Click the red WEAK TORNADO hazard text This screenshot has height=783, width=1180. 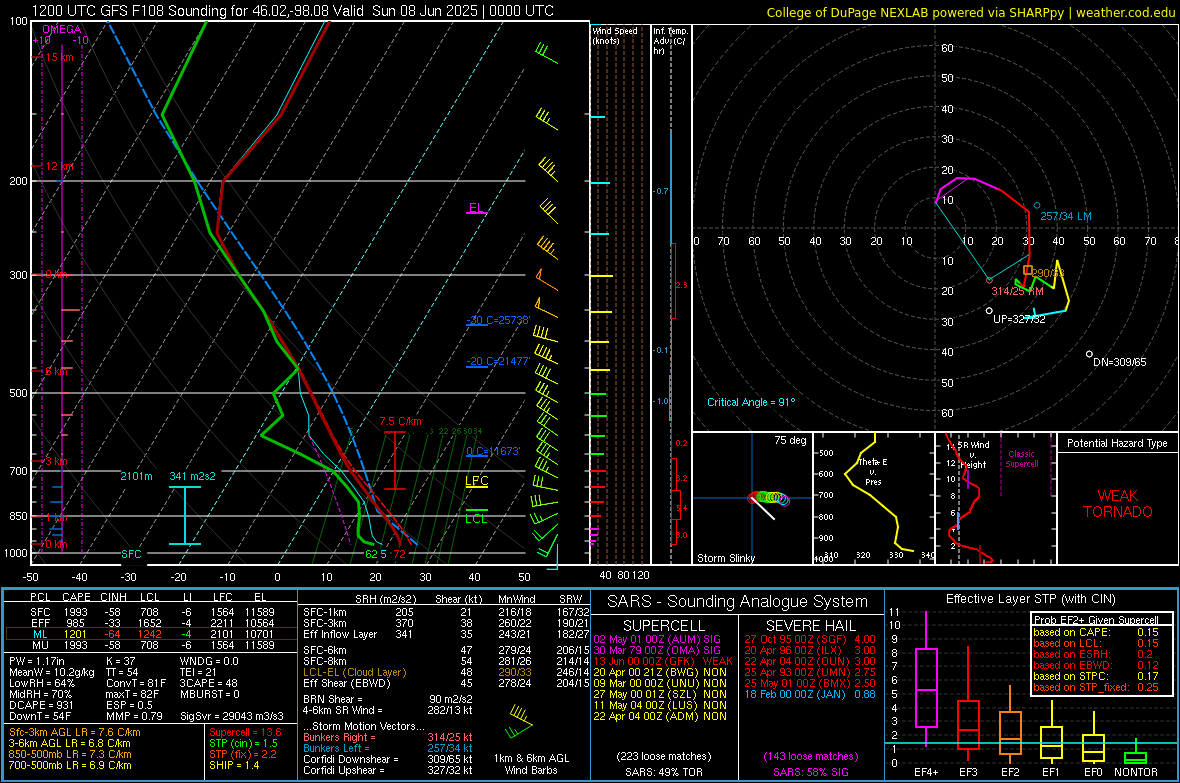(1118, 504)
